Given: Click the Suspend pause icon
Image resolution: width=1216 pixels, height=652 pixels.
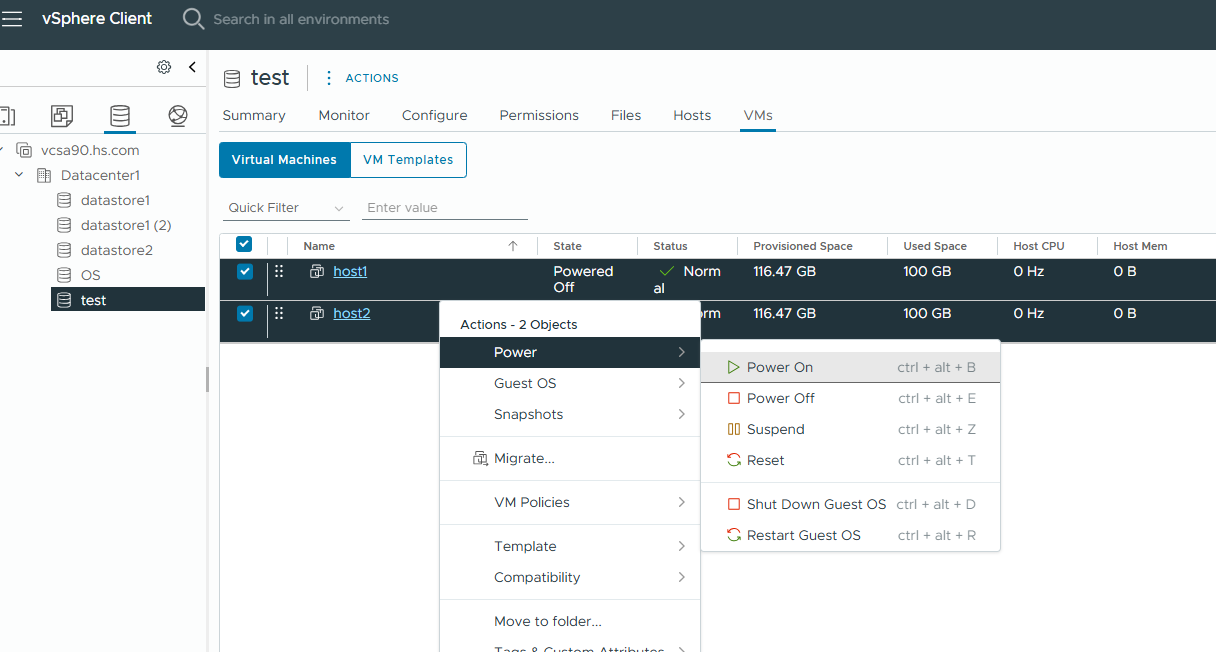Looking at the screenshot, I should 733,429.
